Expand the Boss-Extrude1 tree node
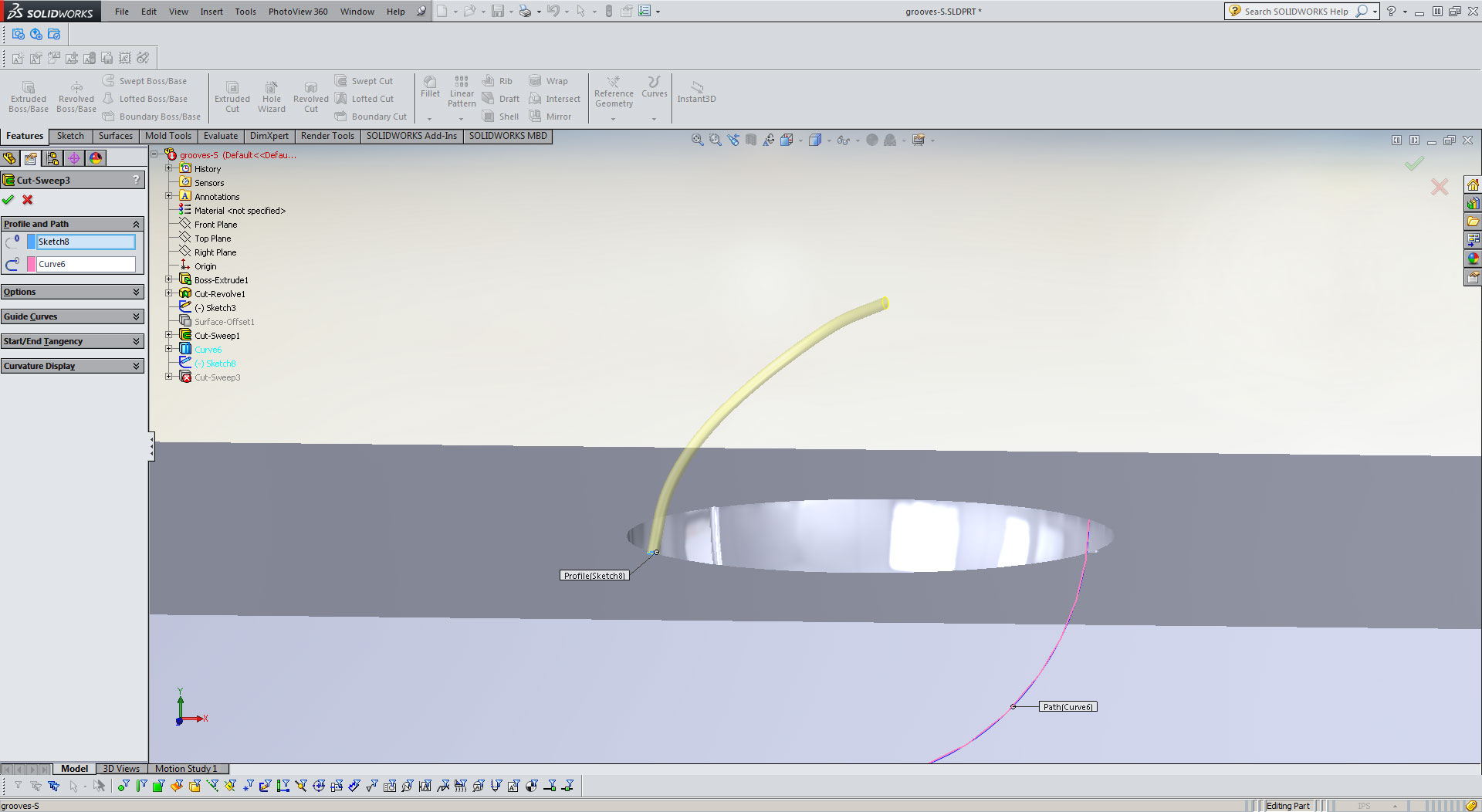The height and width of the screenshot is (812, 1482). click(169, 279)
